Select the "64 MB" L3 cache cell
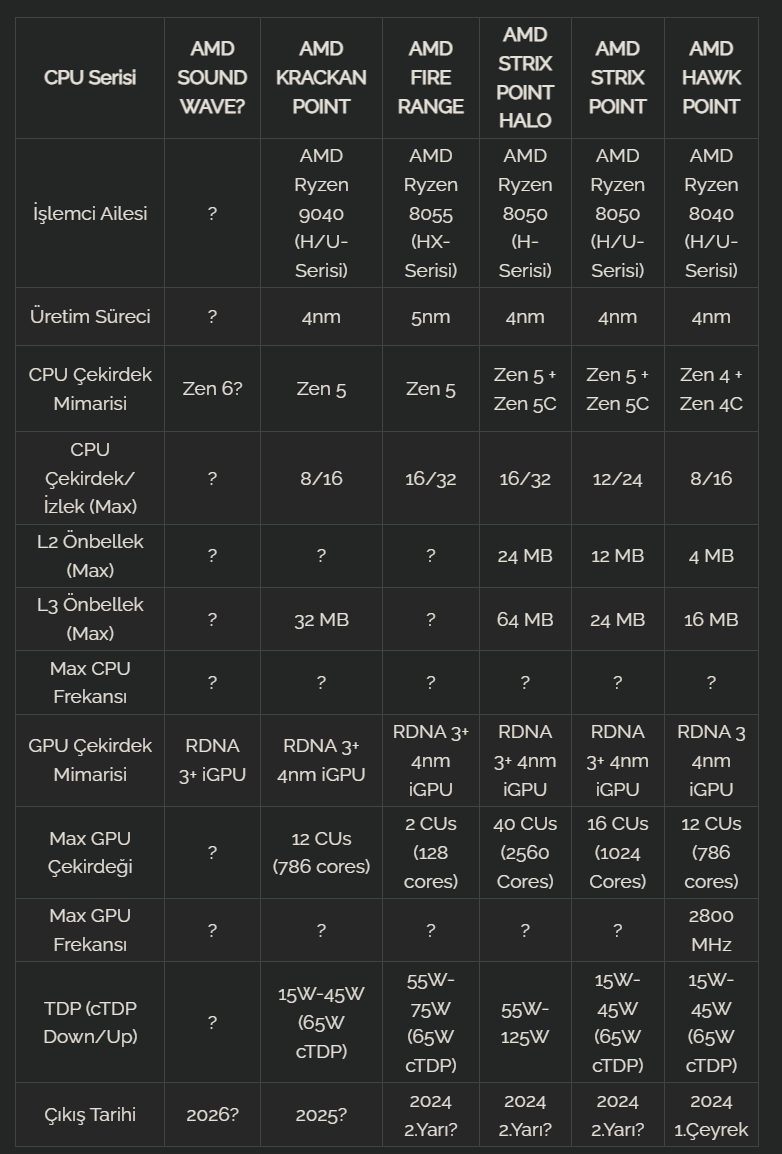782x1154 pixels. 525,620
